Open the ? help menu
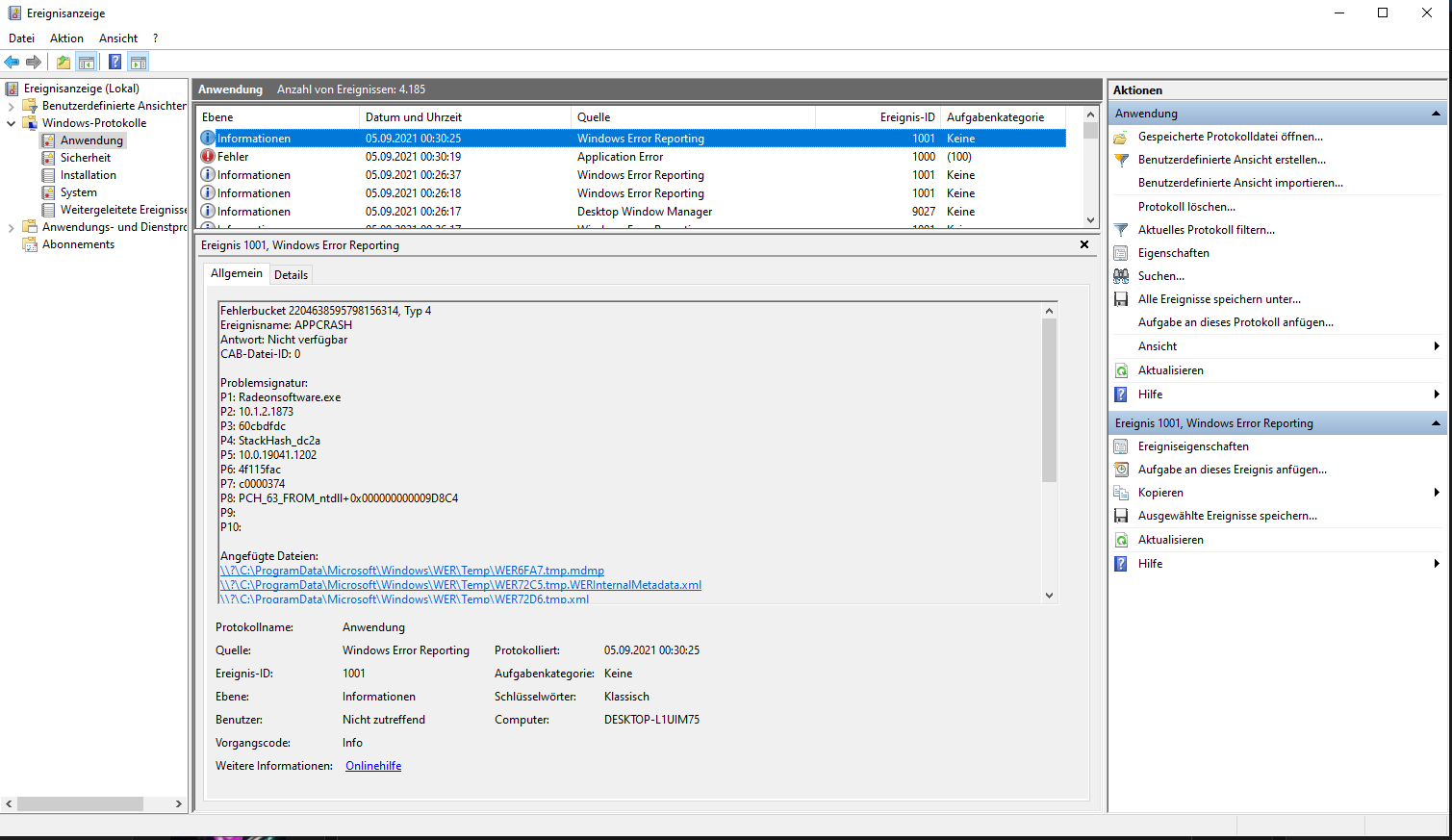 click(x=155, y=38)
